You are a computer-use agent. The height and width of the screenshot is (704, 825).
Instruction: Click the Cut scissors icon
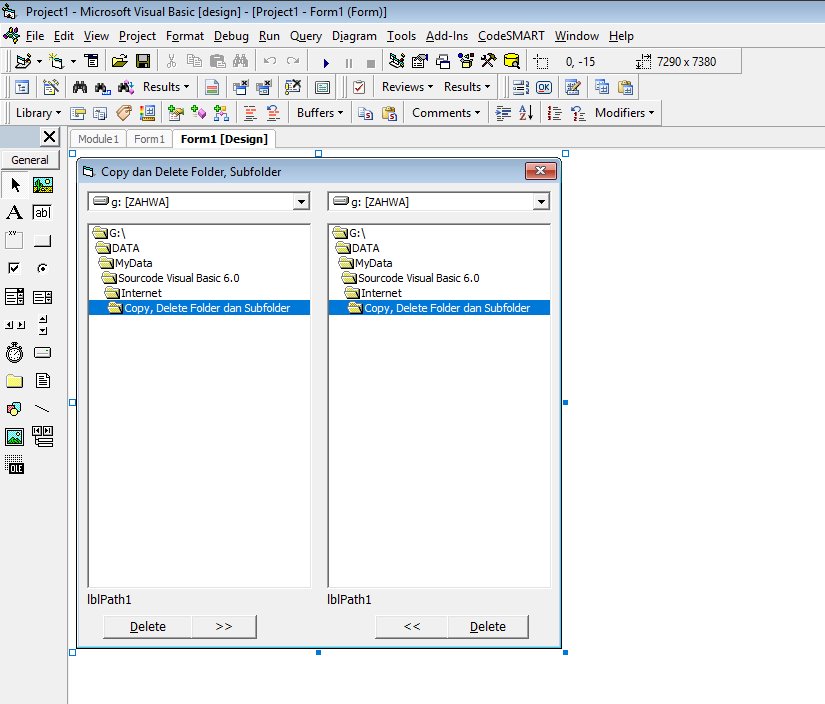(x=171, y=62)
